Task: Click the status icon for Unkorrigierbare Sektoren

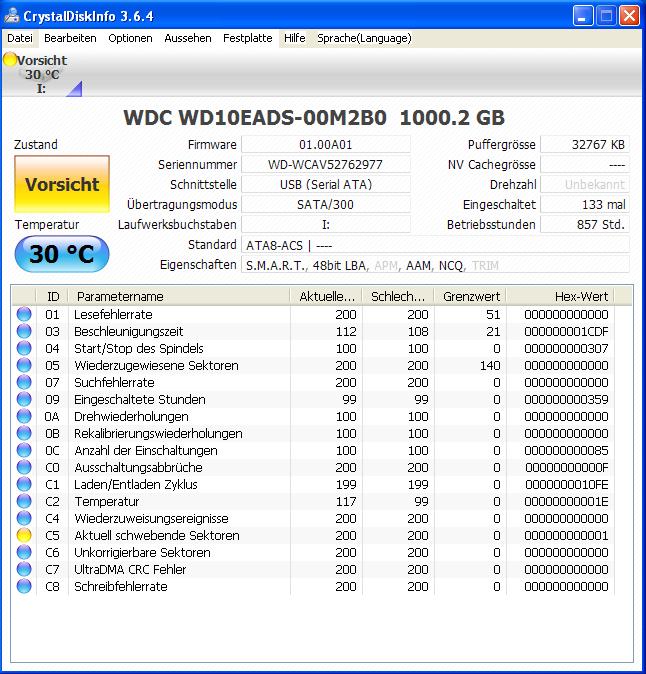Action: pyautogui.click(x=24, y=552)
